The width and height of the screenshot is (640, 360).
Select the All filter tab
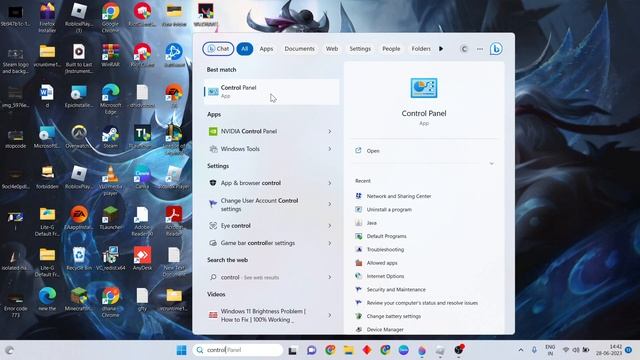point(244,49)
